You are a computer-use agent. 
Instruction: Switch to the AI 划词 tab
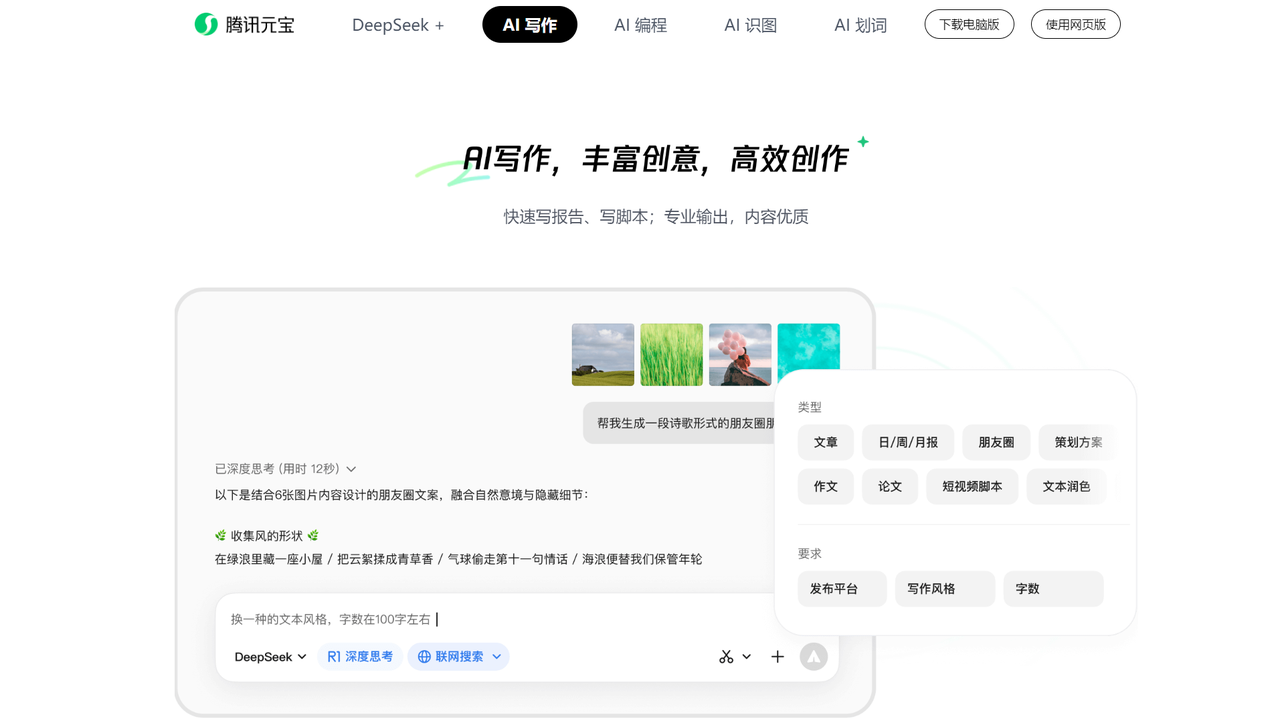pos(861,25)
